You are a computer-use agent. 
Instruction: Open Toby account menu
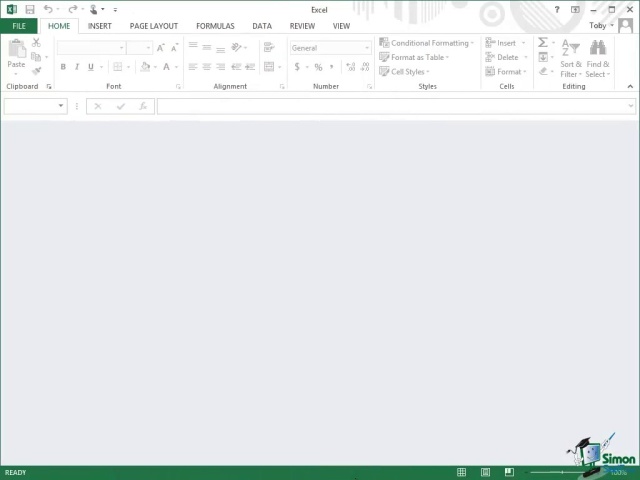pyautogui.click(x=601, y=26)
